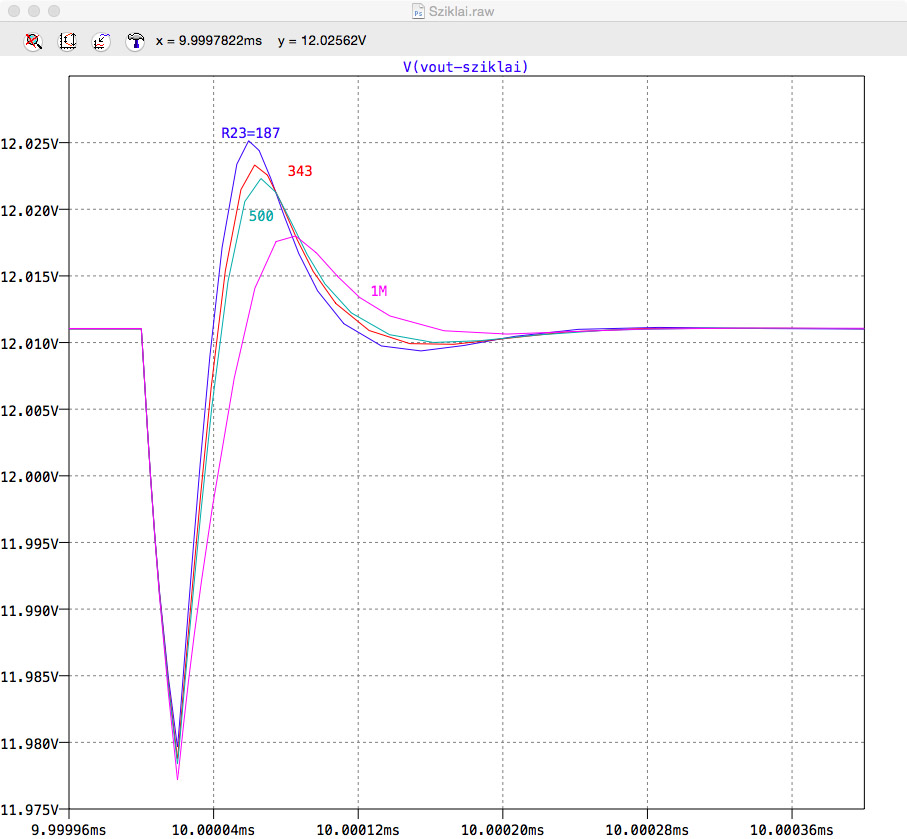Click the 10.00004ms time axis label
The image size is (907, 839).
[213, 830]
